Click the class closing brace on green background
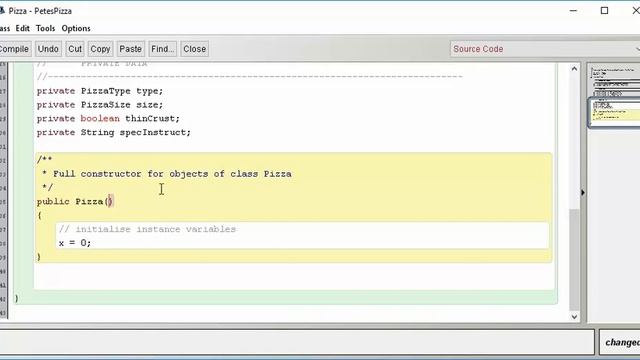 point(17,298)
